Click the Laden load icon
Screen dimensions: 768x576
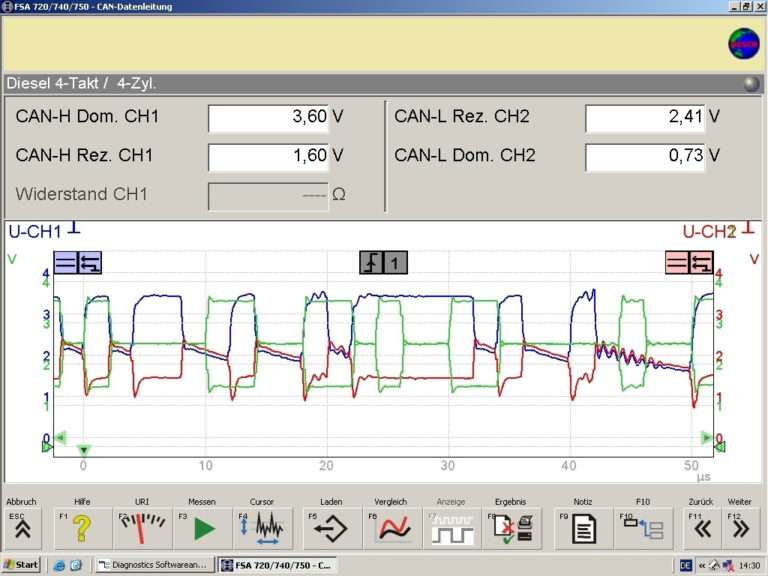pyautogui.click(x=331, y=528)
